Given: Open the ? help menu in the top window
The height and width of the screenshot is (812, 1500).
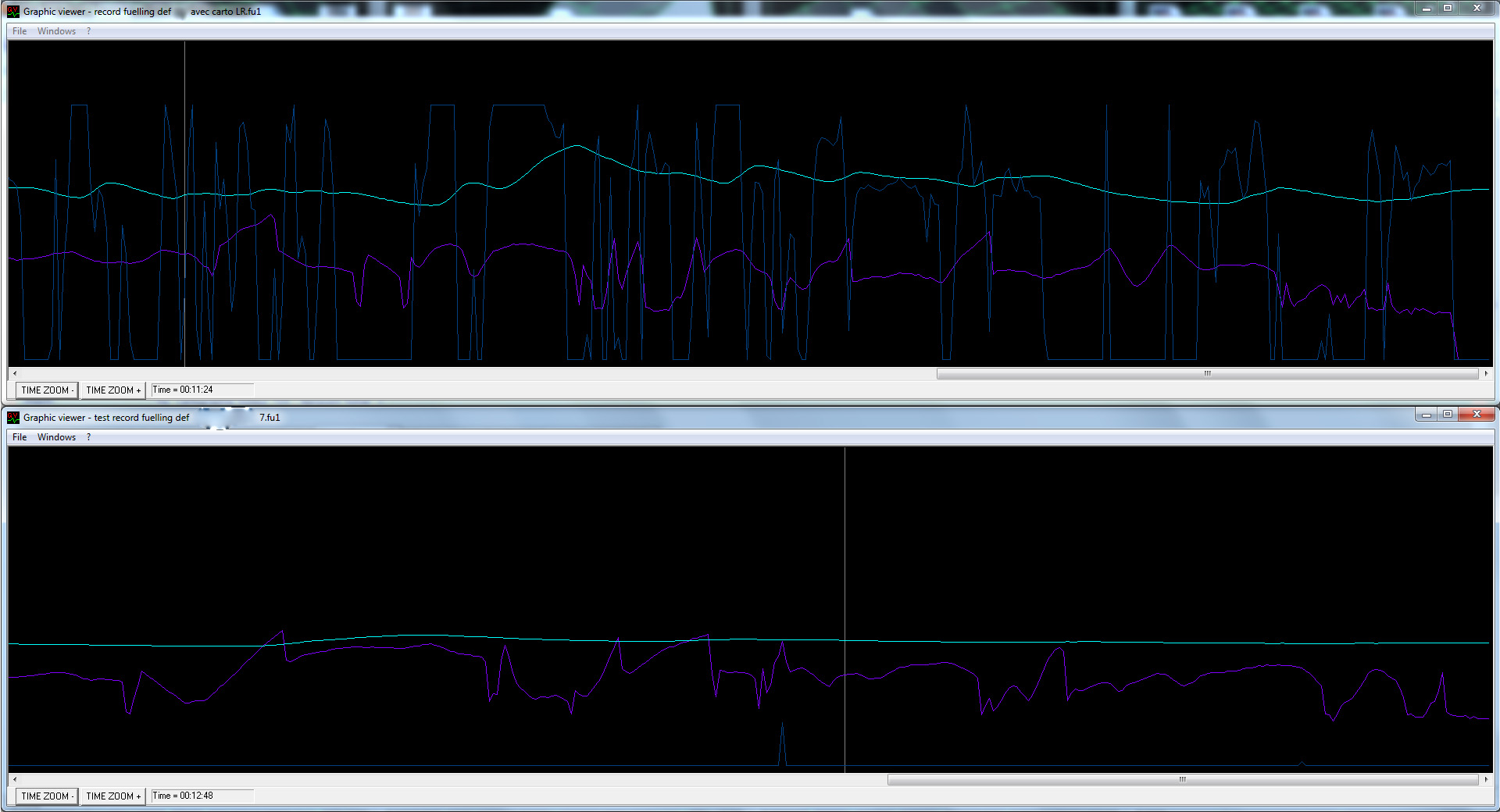Looking at the screenshot, I should tap(88, 31).
